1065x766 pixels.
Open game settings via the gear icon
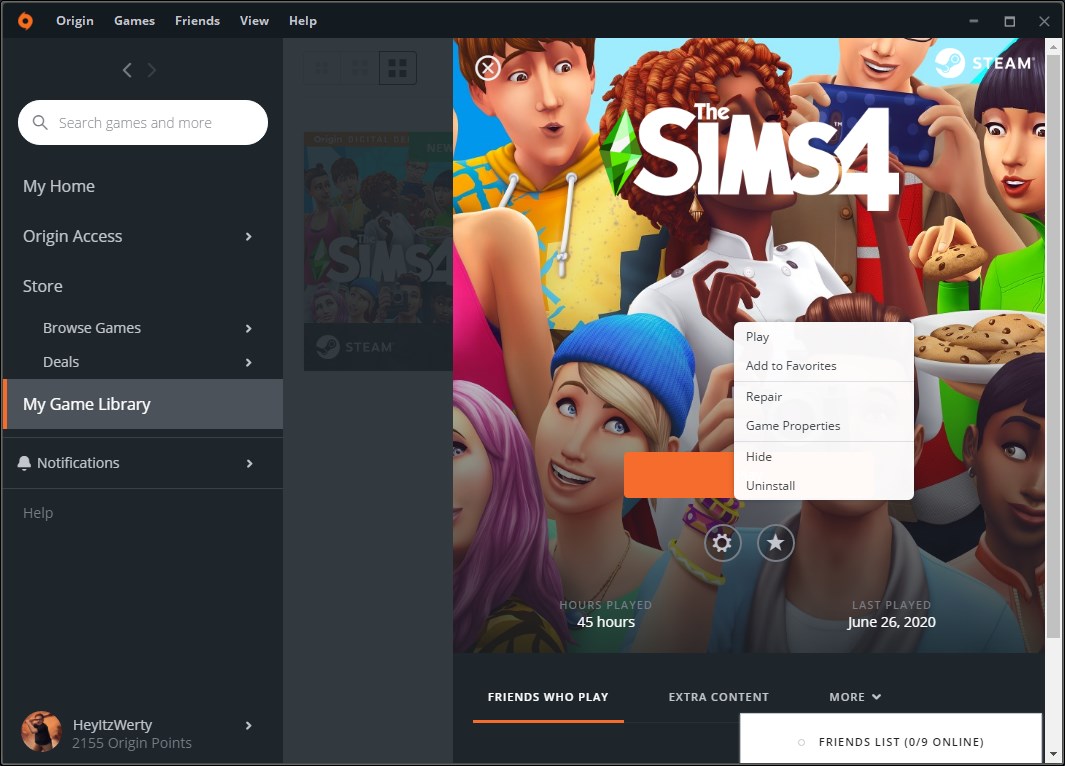tap(722, 543)
